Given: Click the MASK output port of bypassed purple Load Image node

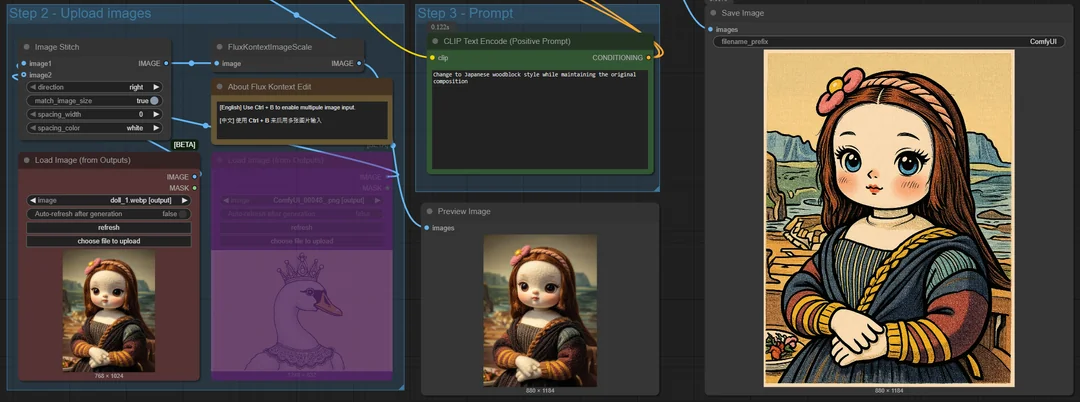Looking at the screenshot, I should [387, 188].
